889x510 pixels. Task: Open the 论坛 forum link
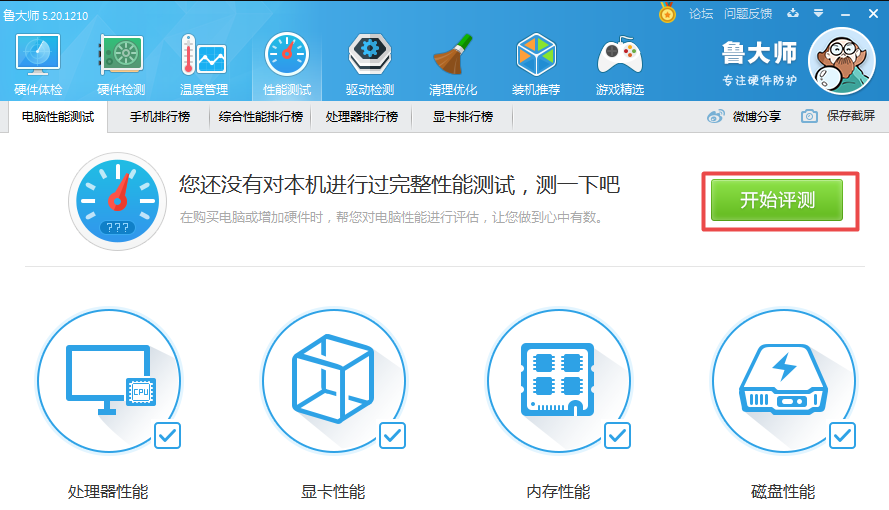coord(701,14)
